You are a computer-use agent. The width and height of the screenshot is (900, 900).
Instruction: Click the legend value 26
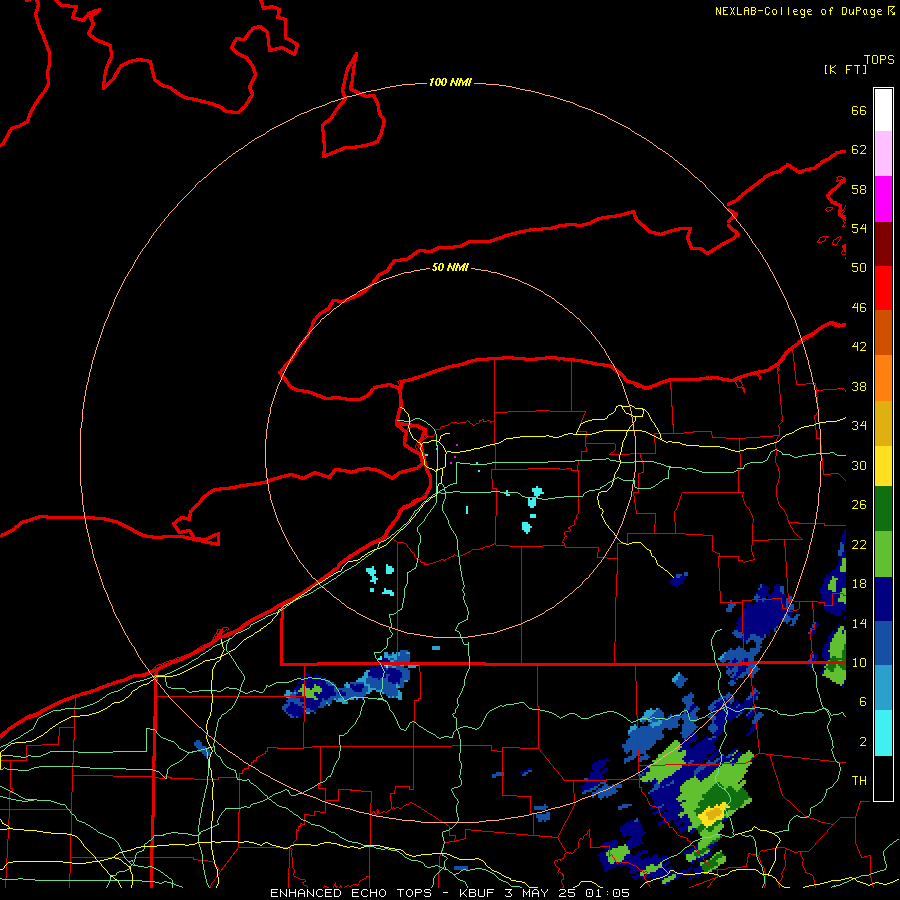tap(859, 505)
